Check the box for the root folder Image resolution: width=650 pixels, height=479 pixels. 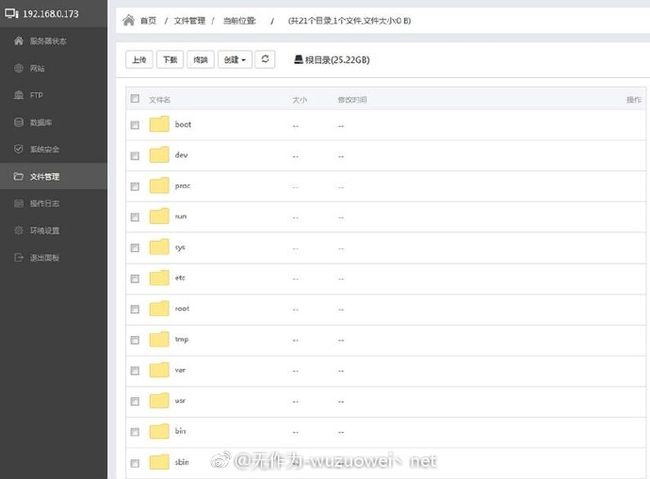[135, 309]
